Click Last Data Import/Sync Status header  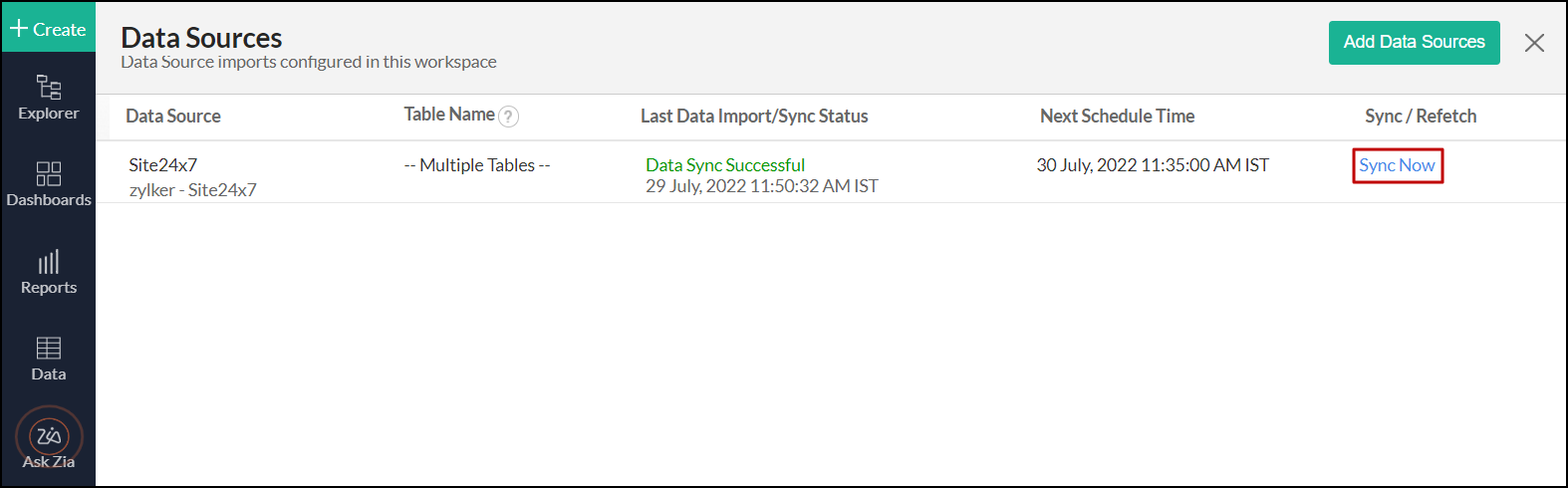click(x=753, y=117)
